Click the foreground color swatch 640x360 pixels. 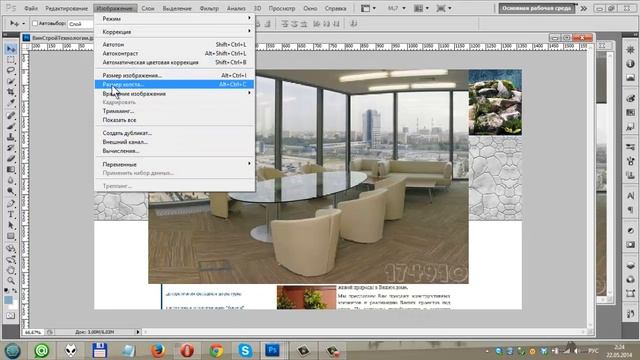point(8,300)
